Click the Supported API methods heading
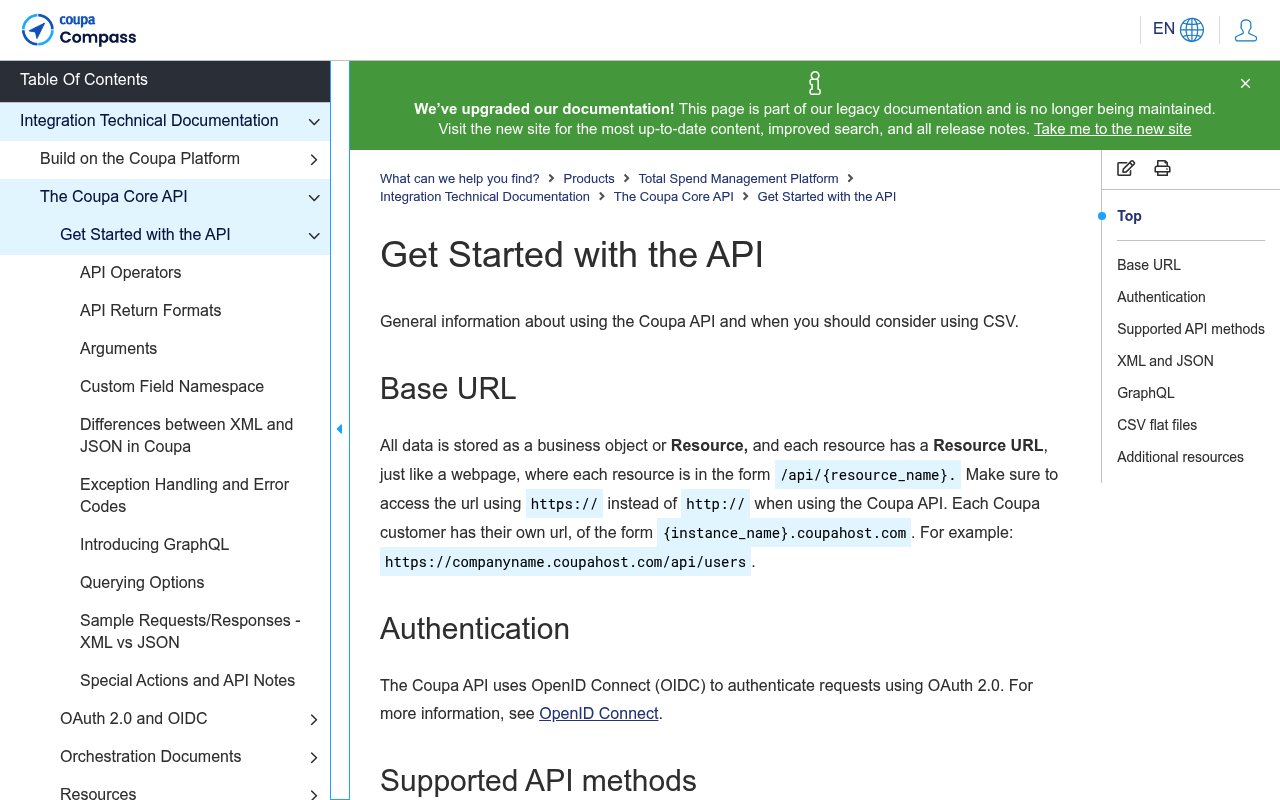The width and height of the screenshot is (1280, 800). click(538, 780)
